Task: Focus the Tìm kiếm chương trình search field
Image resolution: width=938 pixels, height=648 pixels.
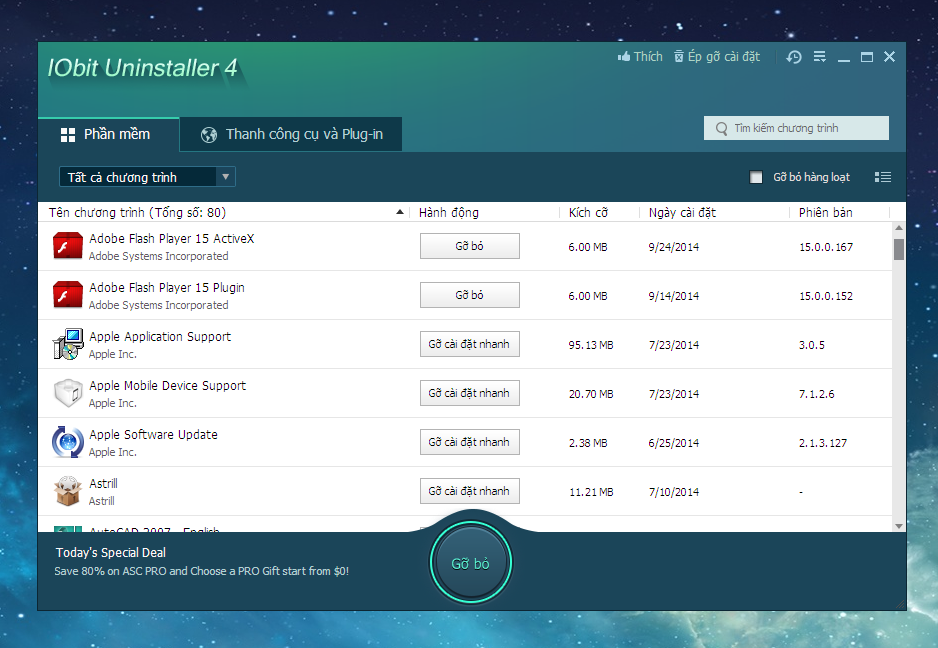Action: pos(796,128)
